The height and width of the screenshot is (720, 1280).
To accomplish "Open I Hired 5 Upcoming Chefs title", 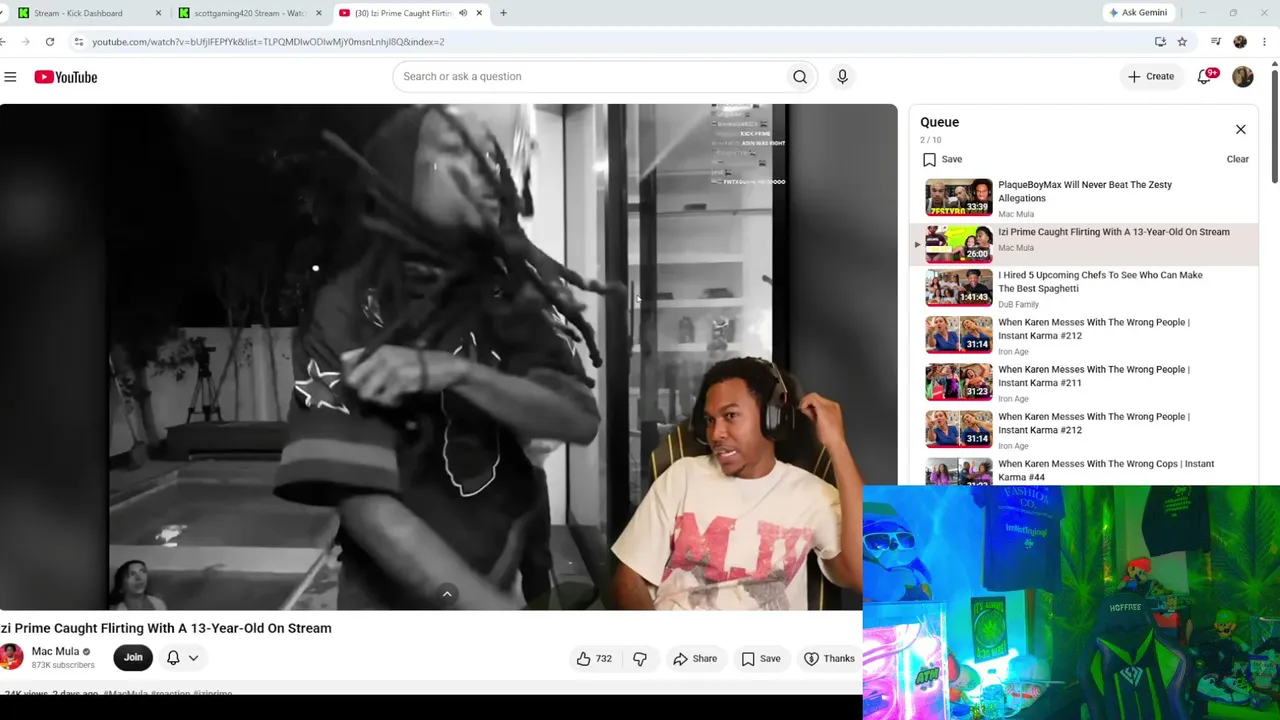I will point(1100,282).
